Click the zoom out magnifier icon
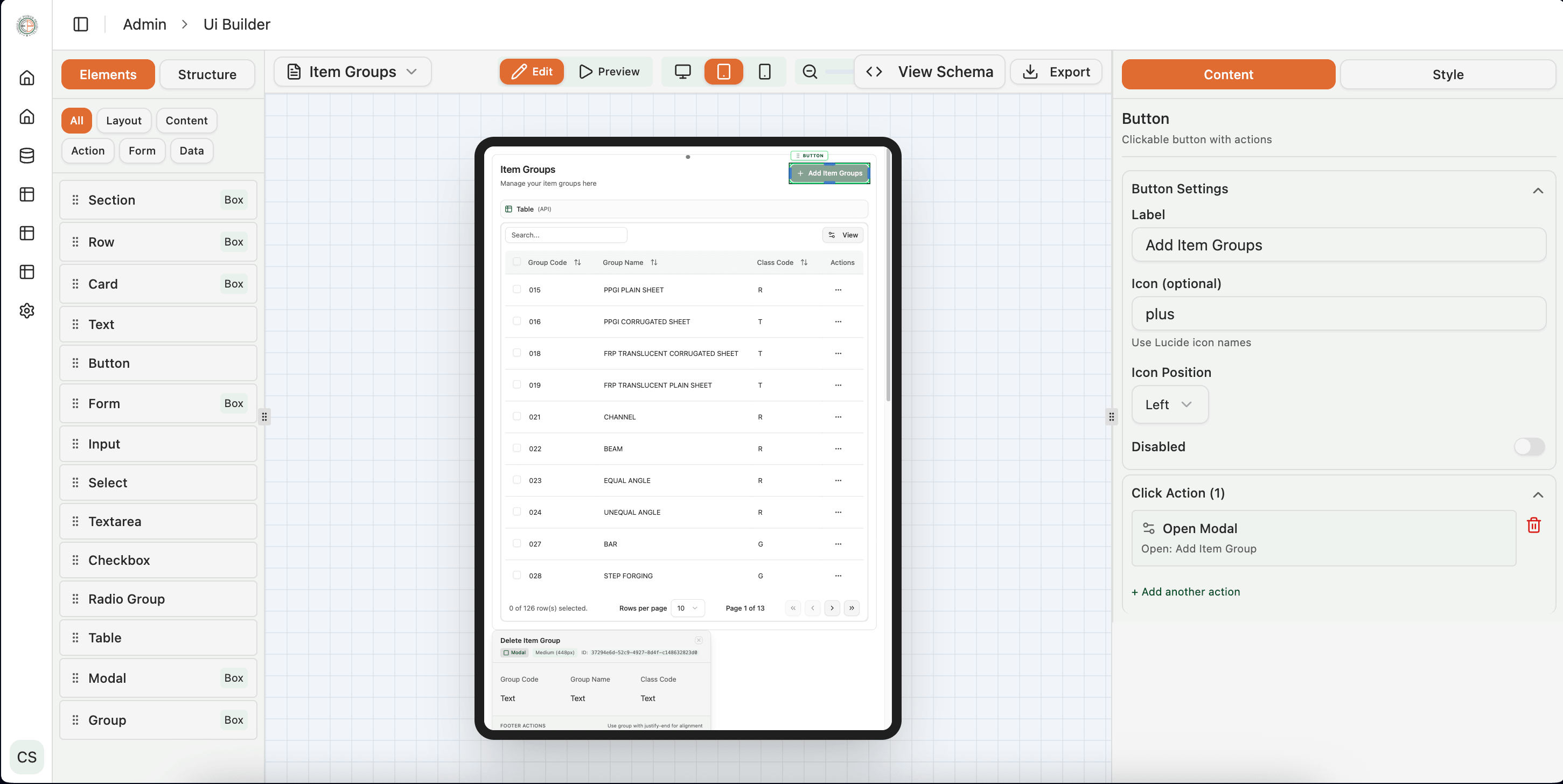Screen dimensions: 1563x784 [x=810, y=72]
